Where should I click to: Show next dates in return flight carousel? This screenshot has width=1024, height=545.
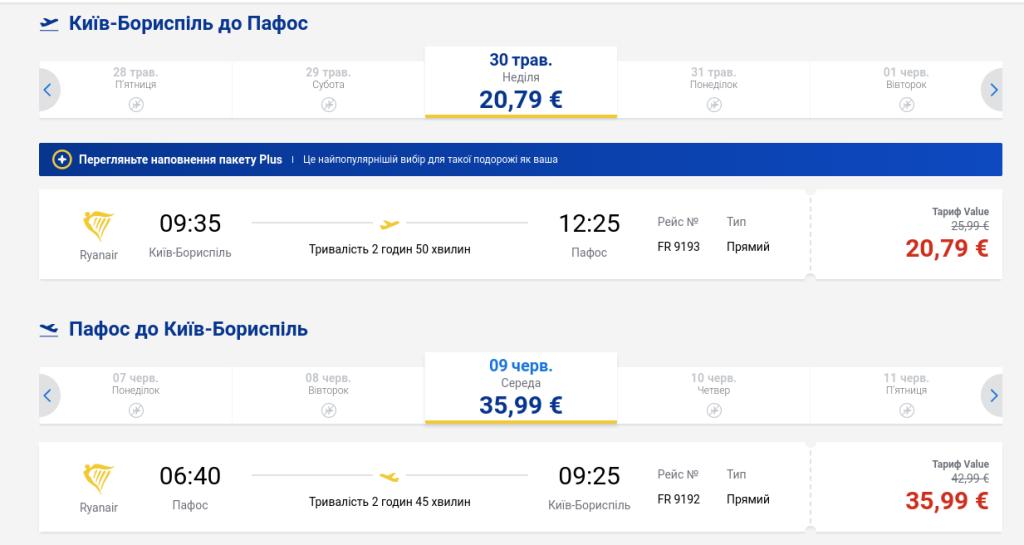(x=993, y=395)
